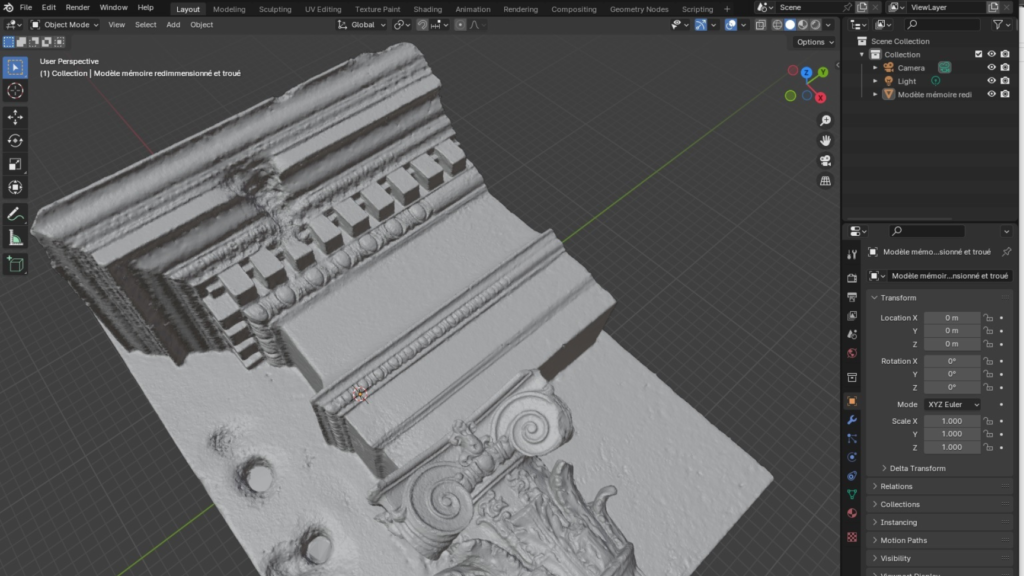Open the World properties tab
This screenshot has width=1024, height=576.
coord(852,353)
